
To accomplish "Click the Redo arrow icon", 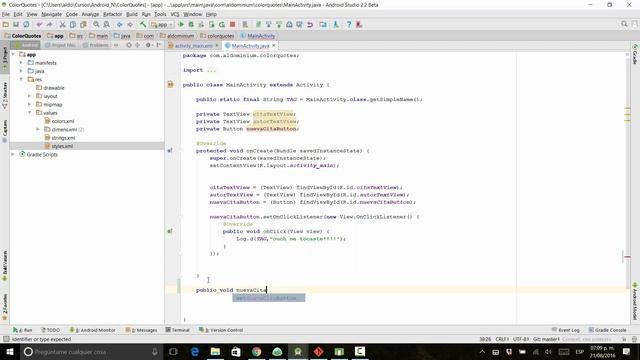I will [49, 24].
